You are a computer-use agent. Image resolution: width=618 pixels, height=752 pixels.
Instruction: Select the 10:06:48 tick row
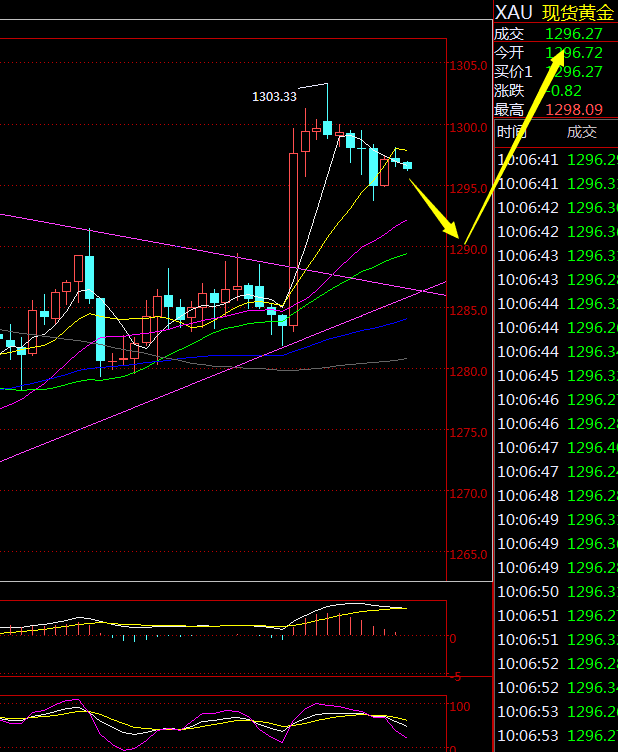pyautogui.click(x=556, y=495)
